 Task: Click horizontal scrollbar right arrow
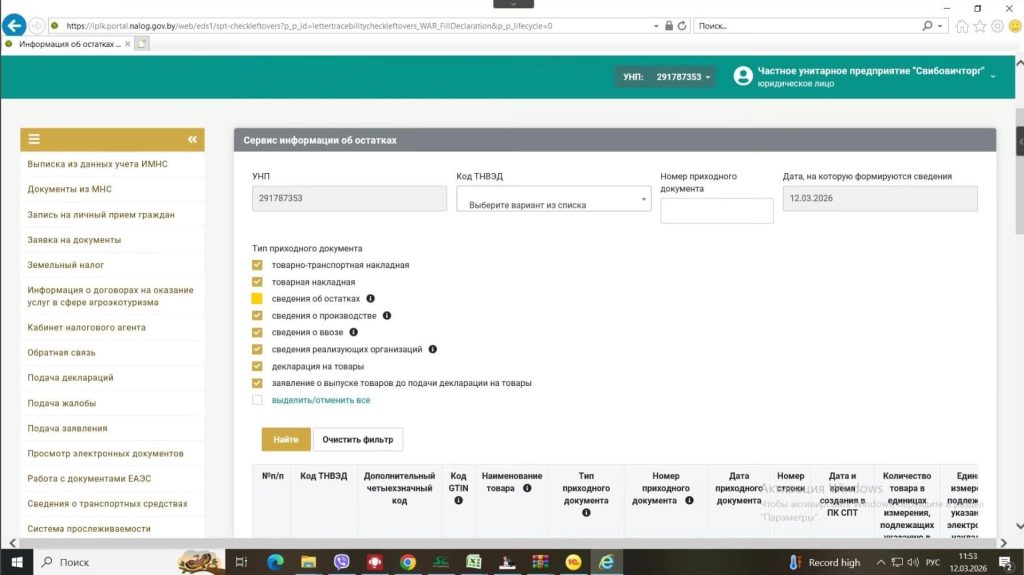pyautogui.click(x=1004, y=543)
